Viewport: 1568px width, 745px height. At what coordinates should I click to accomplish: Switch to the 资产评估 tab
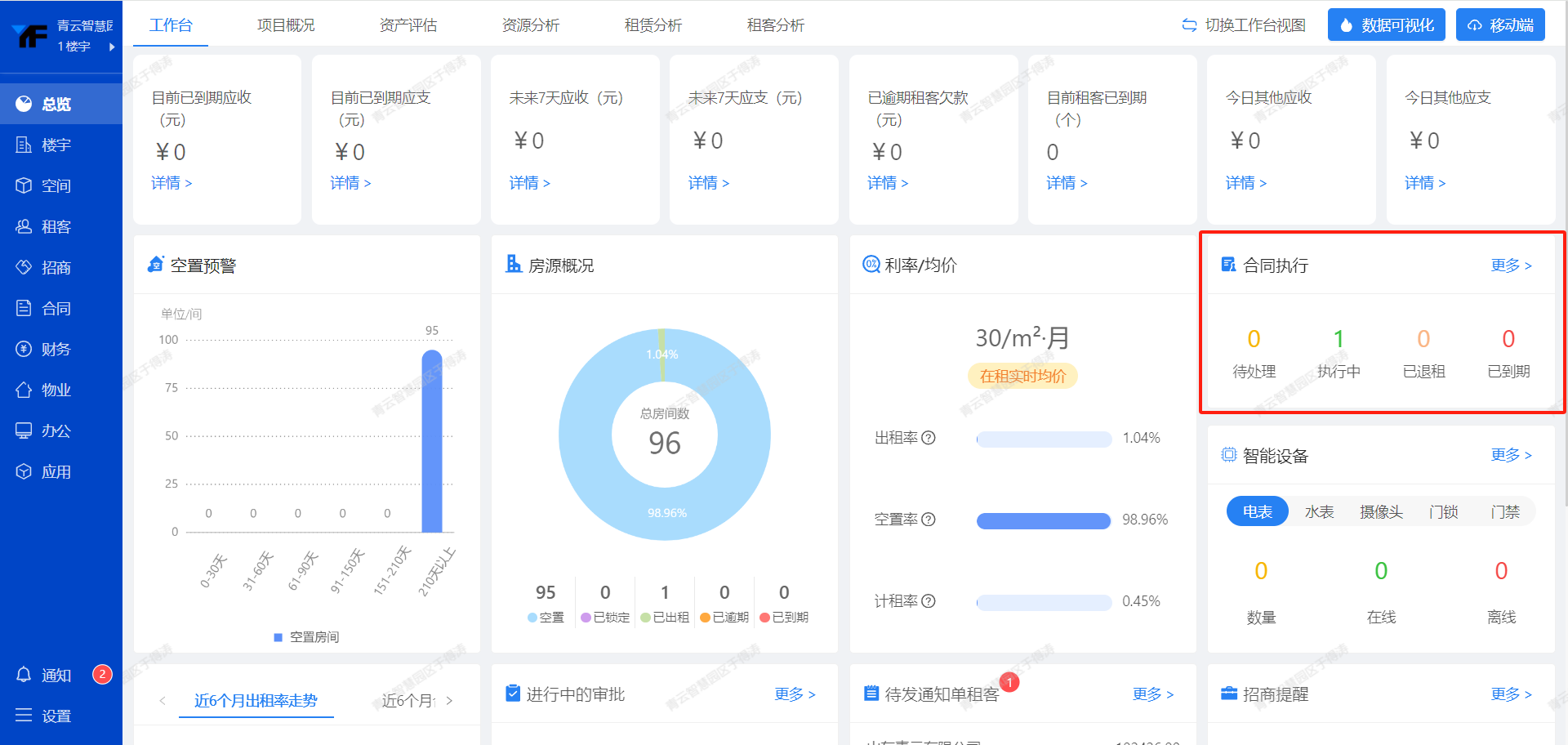[408, 25]
